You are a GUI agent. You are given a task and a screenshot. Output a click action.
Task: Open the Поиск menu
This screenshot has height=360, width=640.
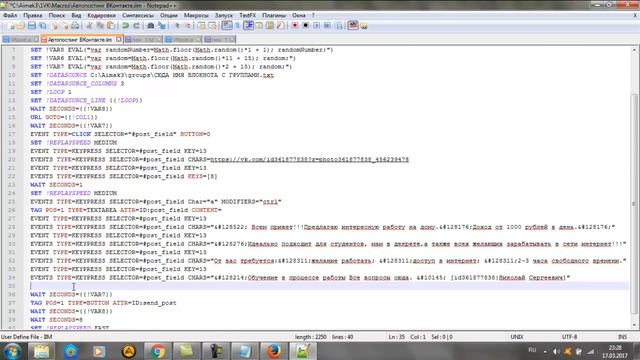click(57, 15)
